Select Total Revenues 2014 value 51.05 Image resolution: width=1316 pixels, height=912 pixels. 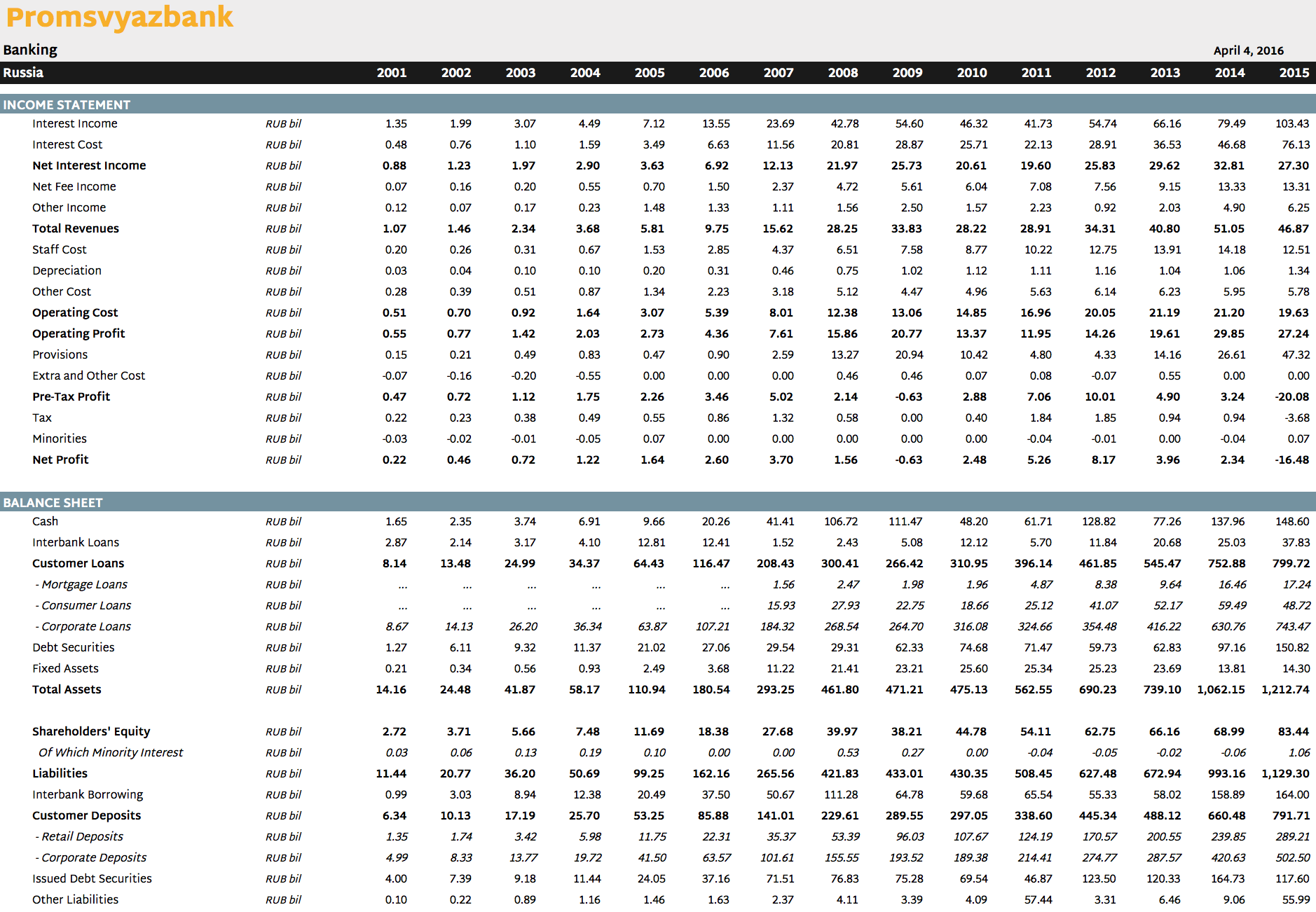tap(1229, 229)
